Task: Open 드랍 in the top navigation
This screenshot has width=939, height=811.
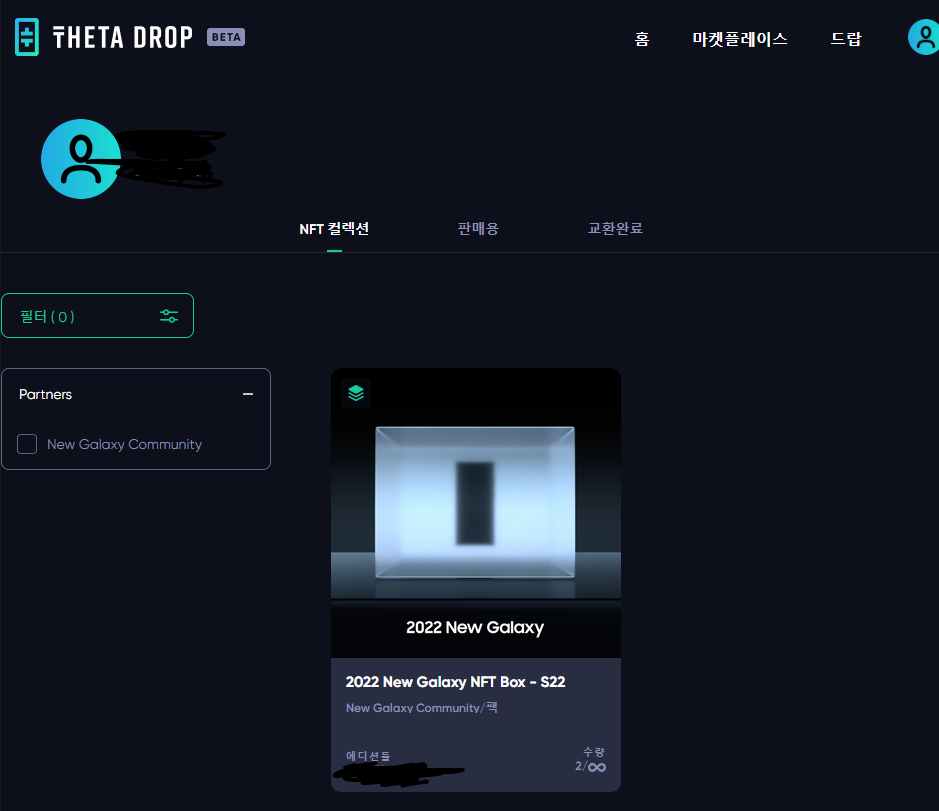Action: click(x=846, y=39)
